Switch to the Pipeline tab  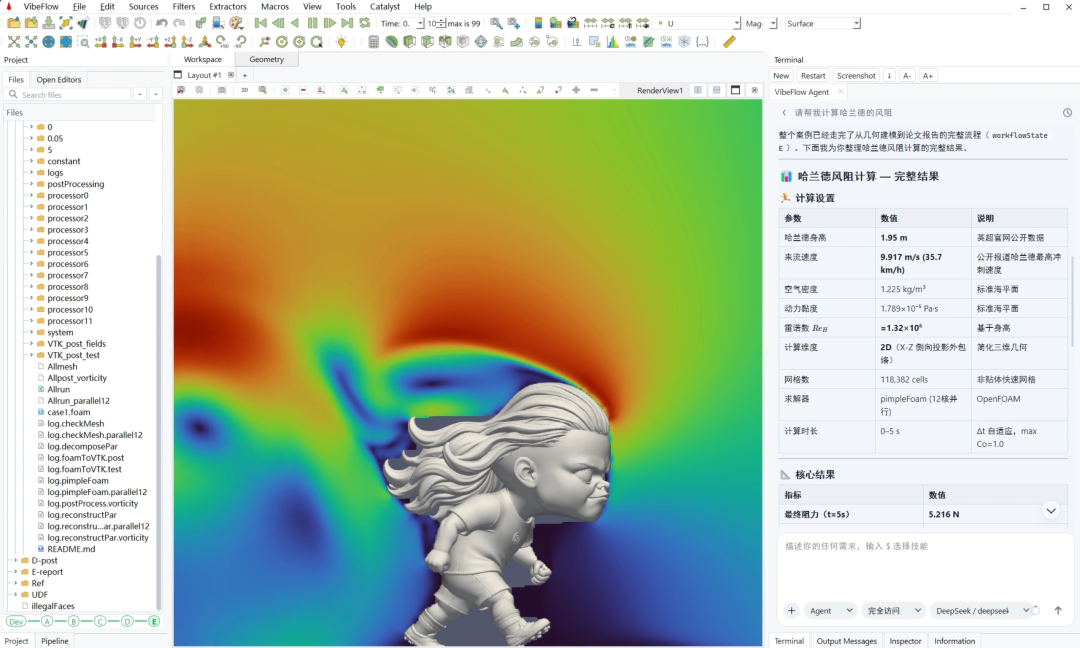(x=54, y=640)
